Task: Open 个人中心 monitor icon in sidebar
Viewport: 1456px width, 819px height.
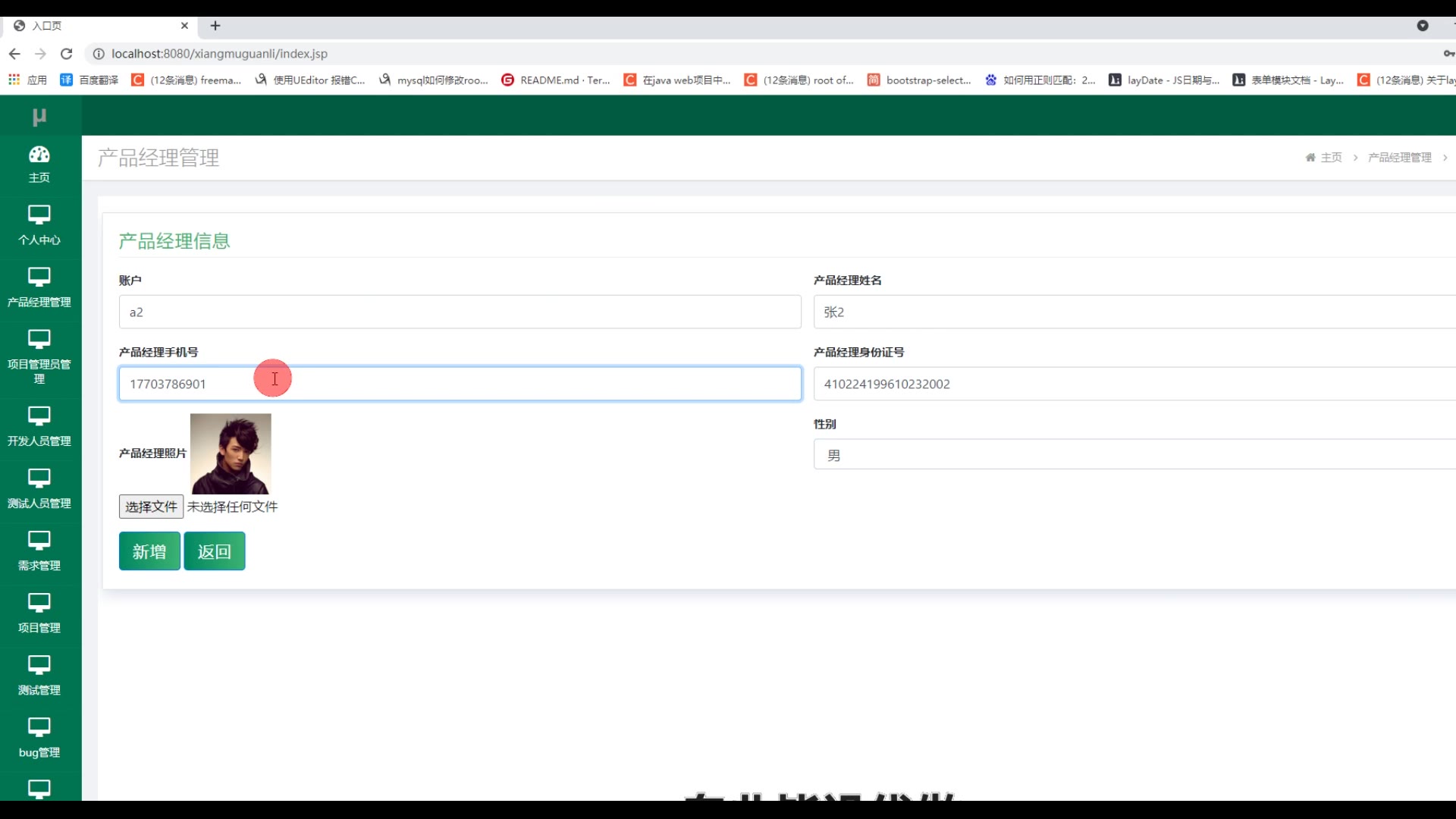Action: point(39,215)
